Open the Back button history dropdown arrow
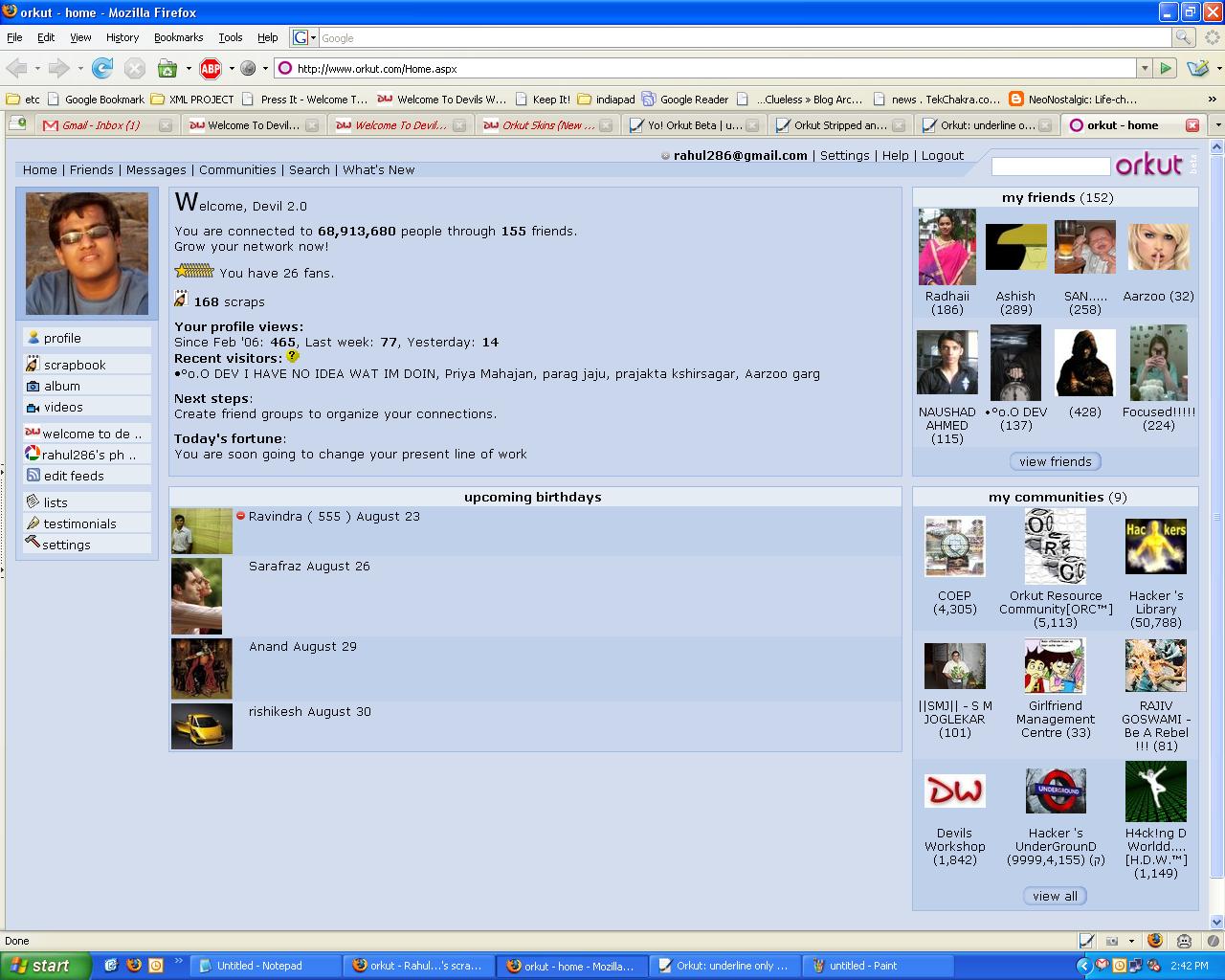Screen dimensions: 1225x980 (37, 69)
